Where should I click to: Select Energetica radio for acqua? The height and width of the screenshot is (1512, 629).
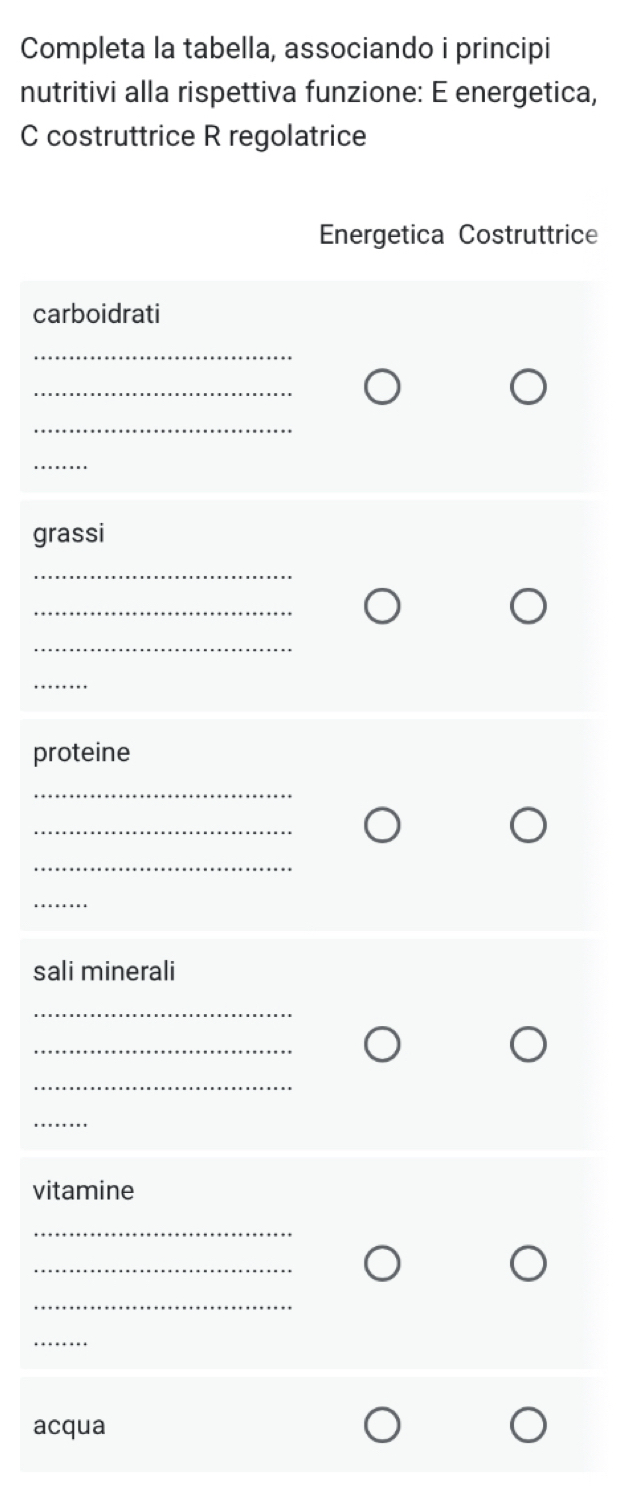[382, 1425]
